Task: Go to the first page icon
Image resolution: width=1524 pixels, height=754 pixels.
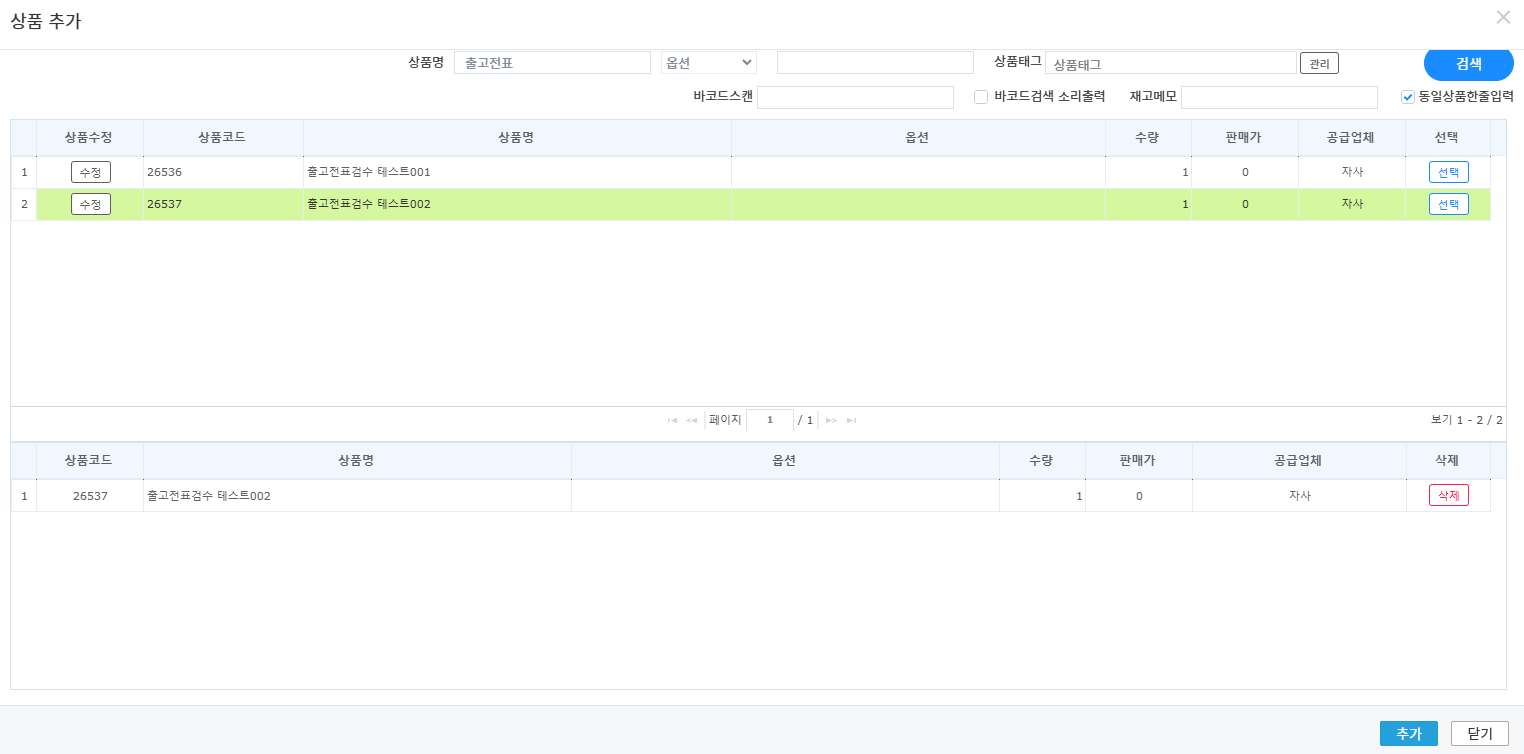Action: pyautogui.click(x=673, y=420)
